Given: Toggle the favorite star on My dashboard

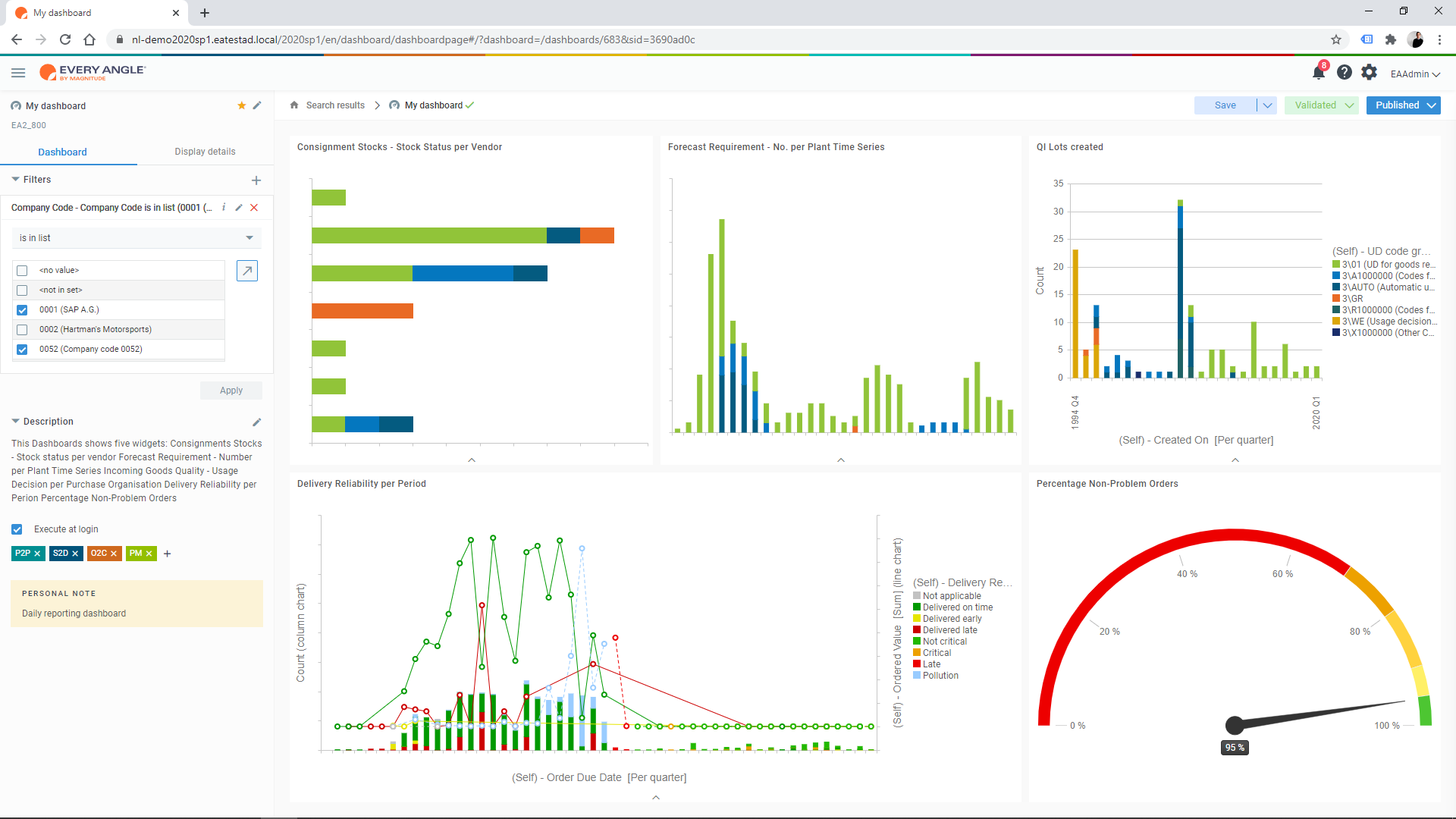Looking at the screenshot, I should [x=241, y=105].
